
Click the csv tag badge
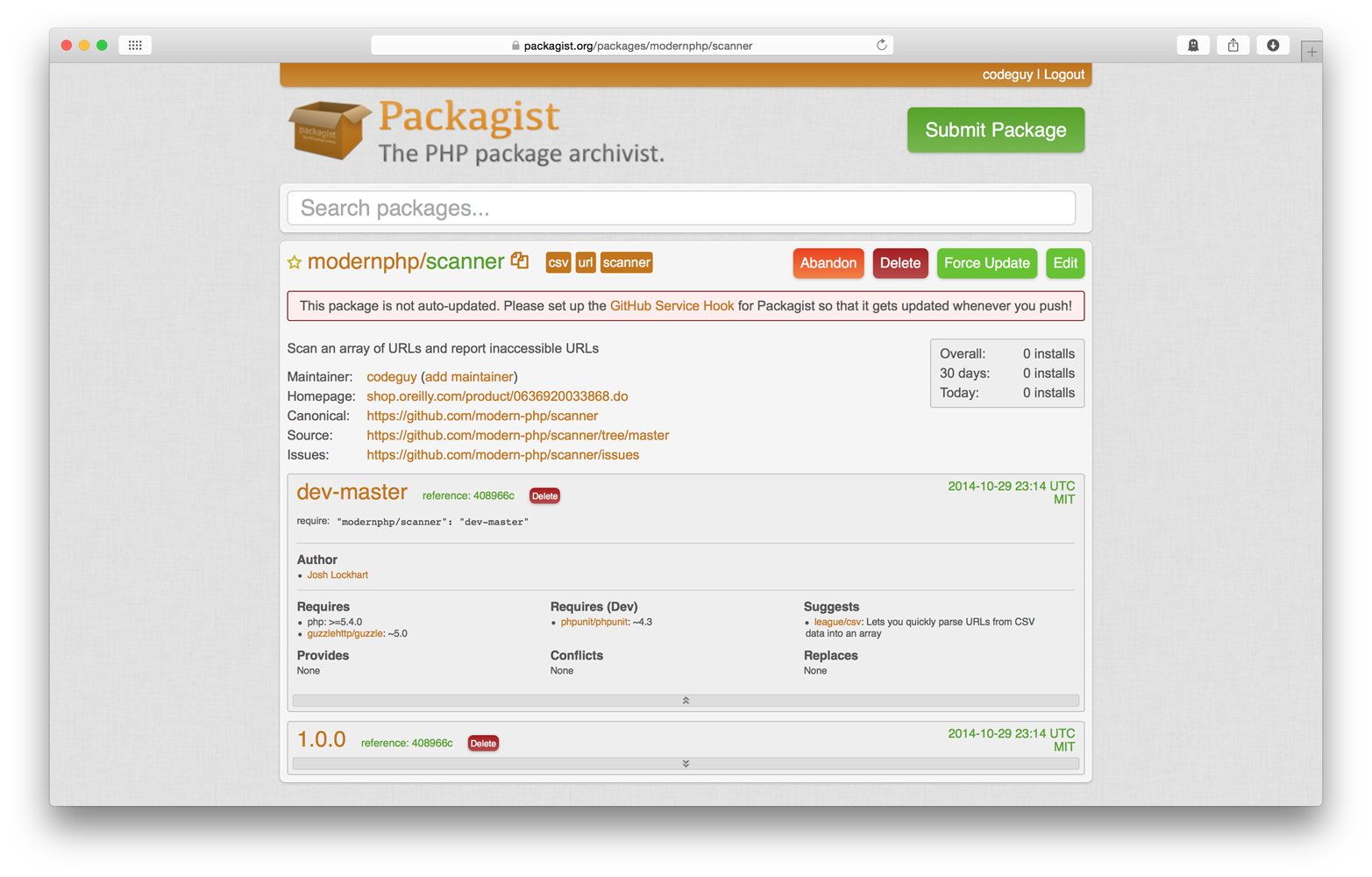point(558,261)
